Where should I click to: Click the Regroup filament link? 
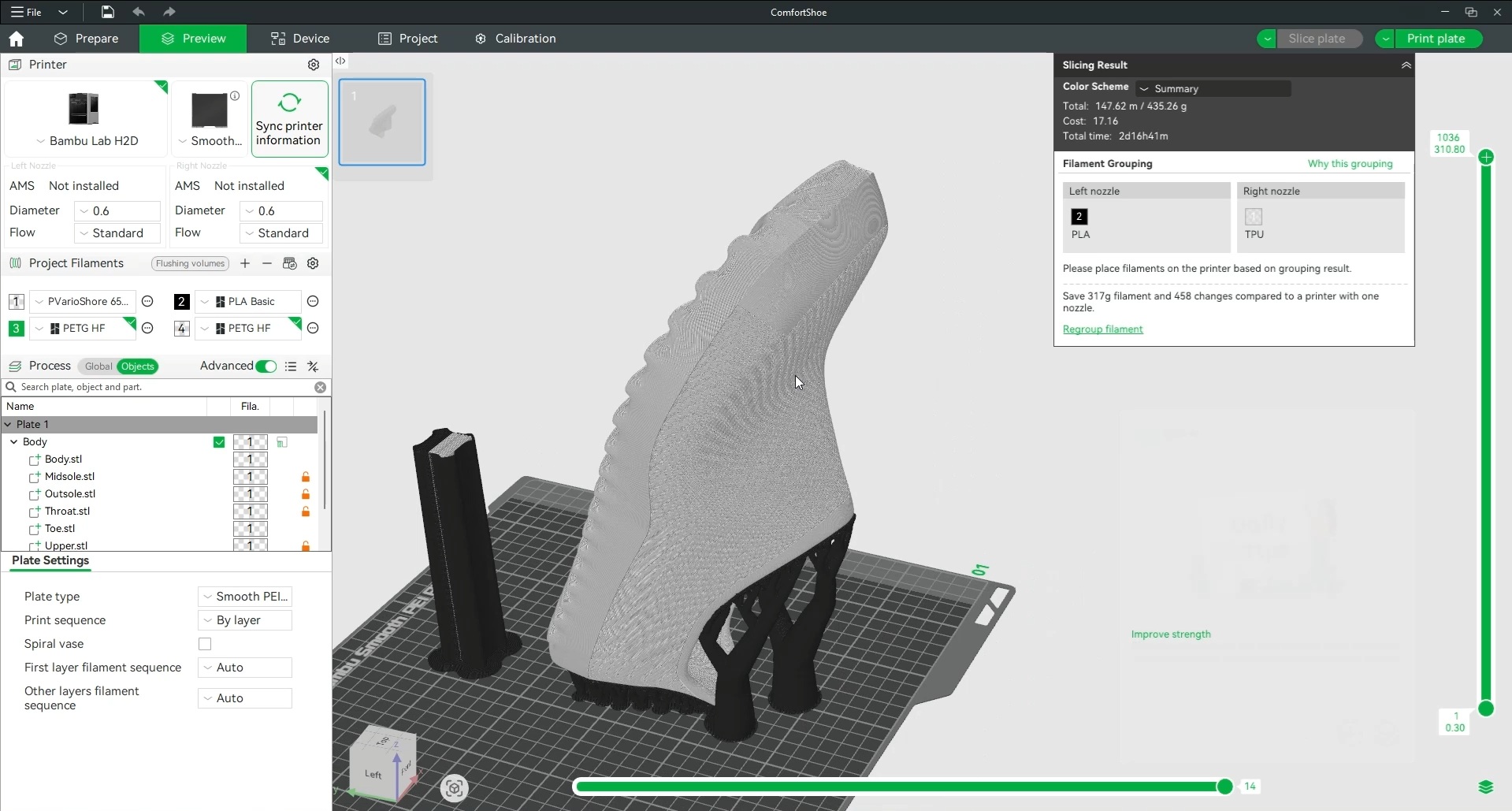tap(1102, 329)
